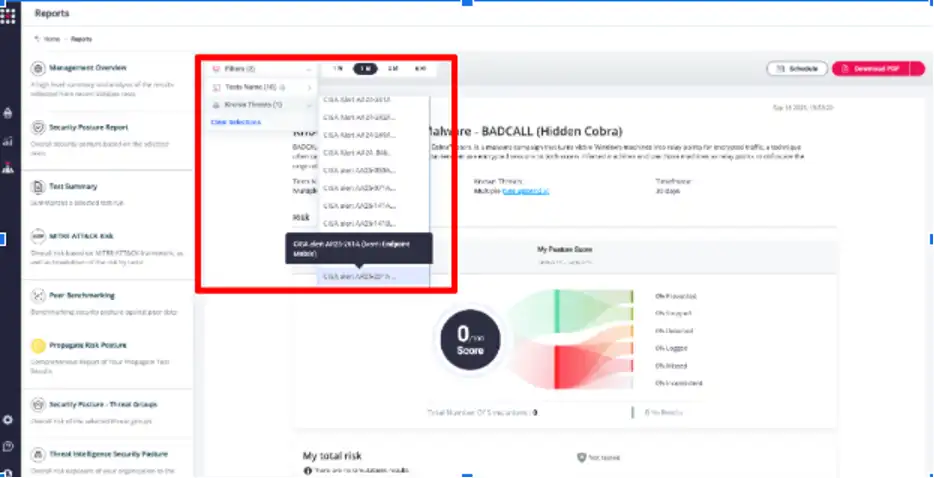Open settings gear in left sidebar
This screenshot has width=934, height=478.
9,420
